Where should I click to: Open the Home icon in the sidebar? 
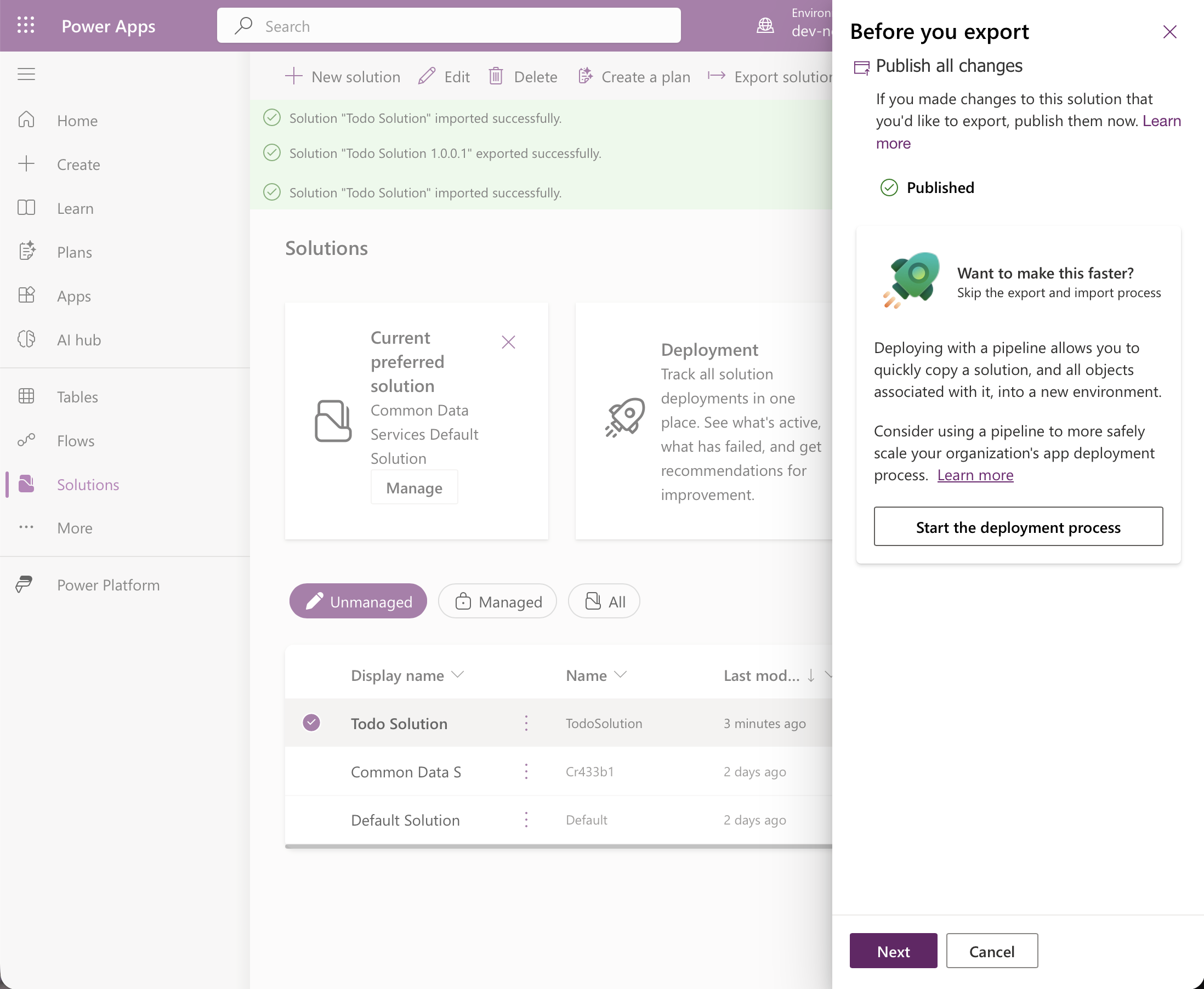tap(26, 120)
